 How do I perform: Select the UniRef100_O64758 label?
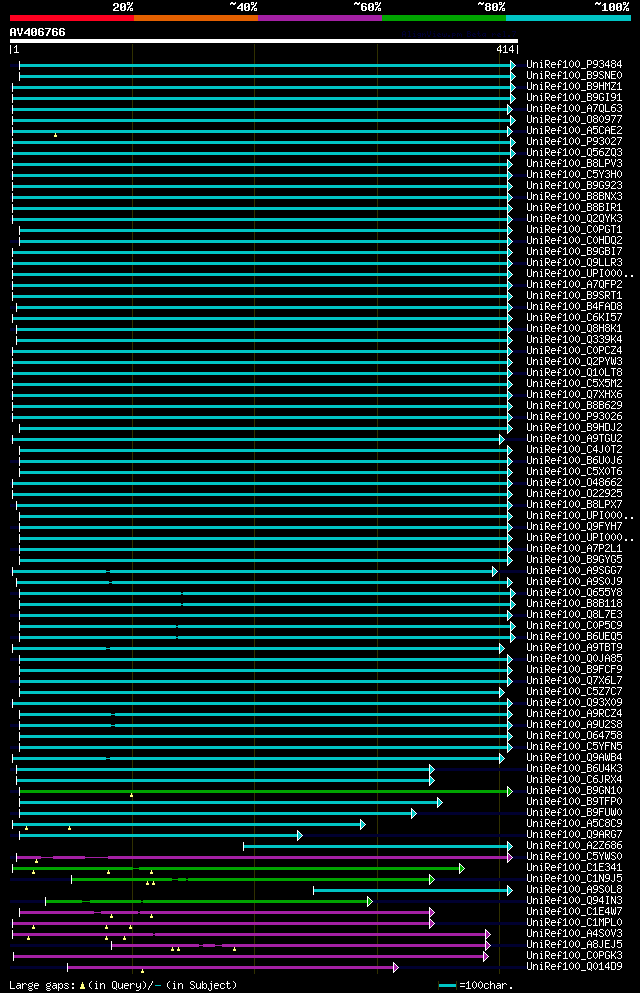tap(574, 735)
